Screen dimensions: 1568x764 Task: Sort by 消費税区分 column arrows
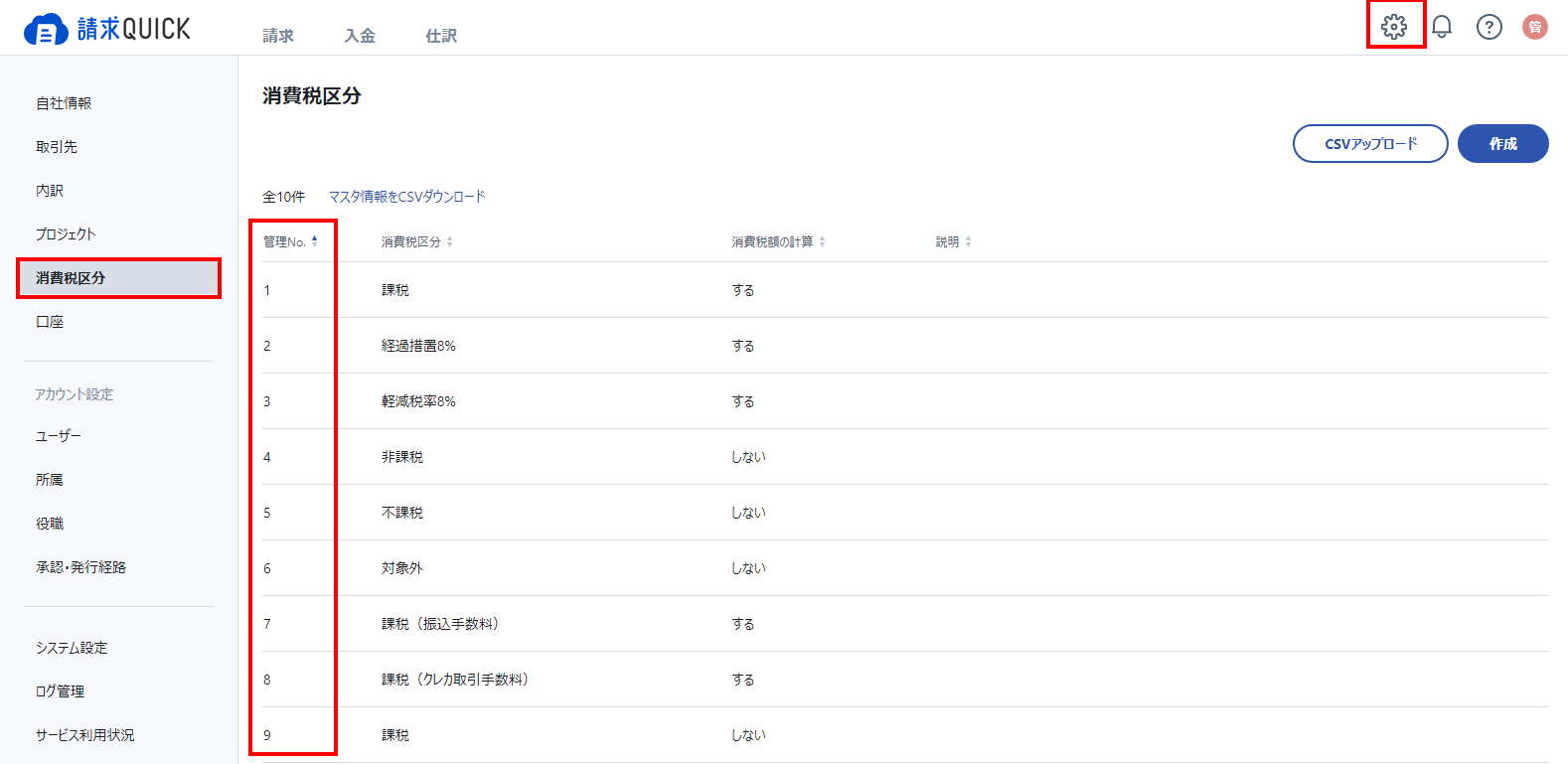pyautogui.click(x=449, y=241)
